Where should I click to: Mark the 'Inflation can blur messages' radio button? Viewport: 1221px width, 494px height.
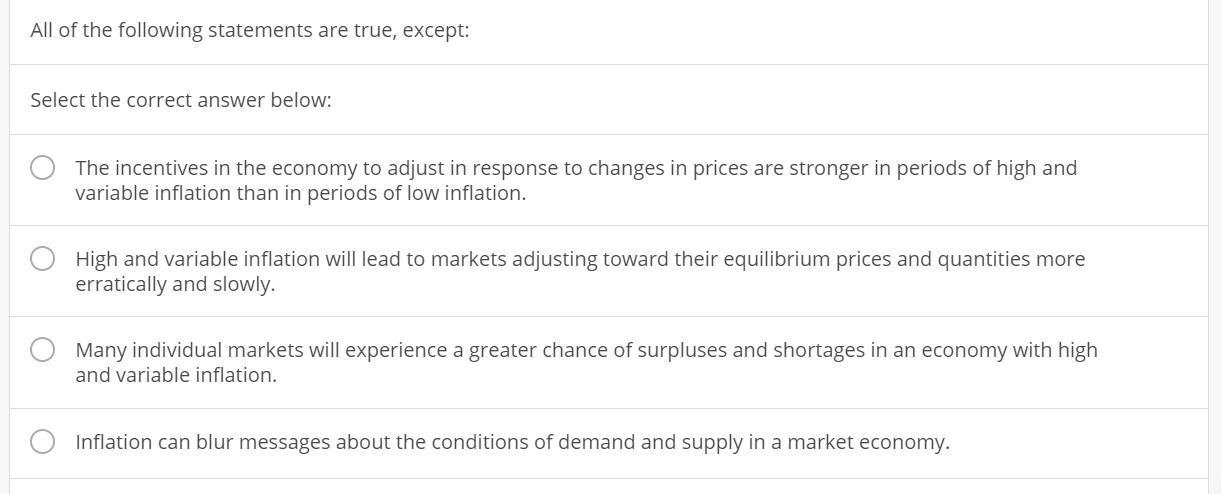click(43, 442)
